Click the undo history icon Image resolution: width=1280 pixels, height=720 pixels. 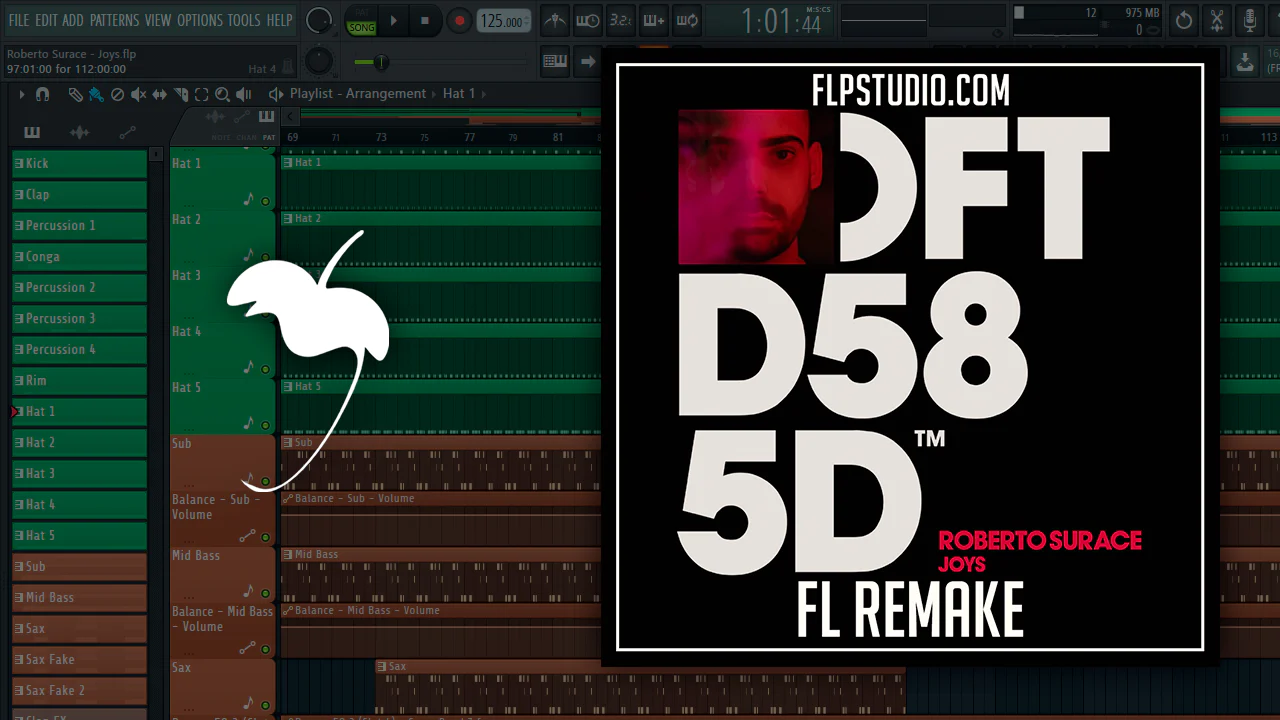tap(1184, 21)
